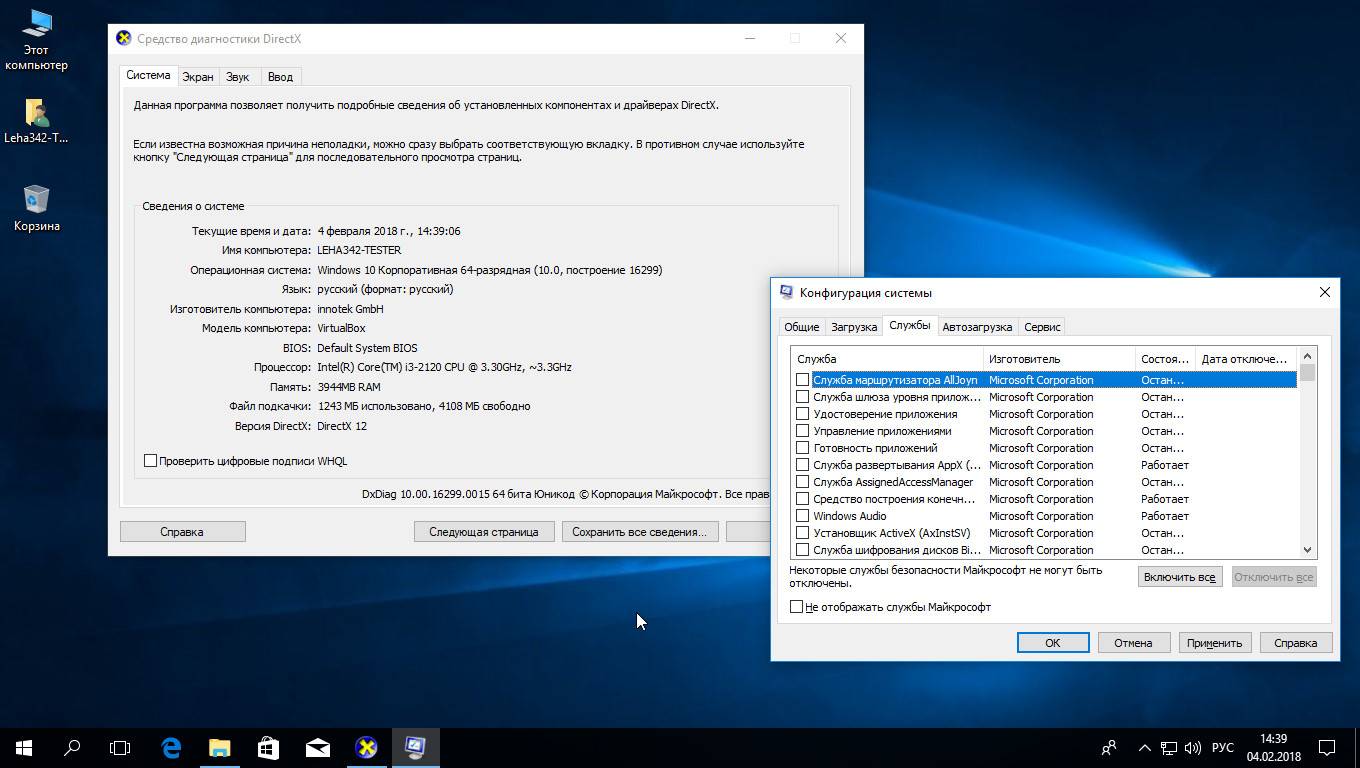This screenshot has width=1360, height=768.
Task: Open РУС language switcher in tray
Action: [x=1222, y=747]
